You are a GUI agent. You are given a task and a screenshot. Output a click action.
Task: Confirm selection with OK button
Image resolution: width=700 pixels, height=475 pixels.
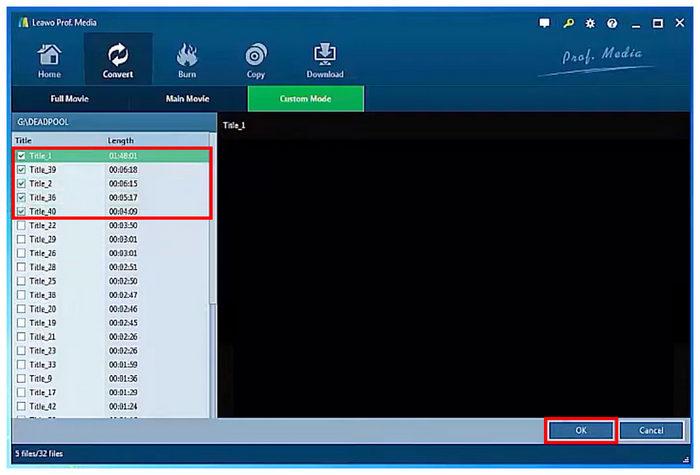[581, 430]
